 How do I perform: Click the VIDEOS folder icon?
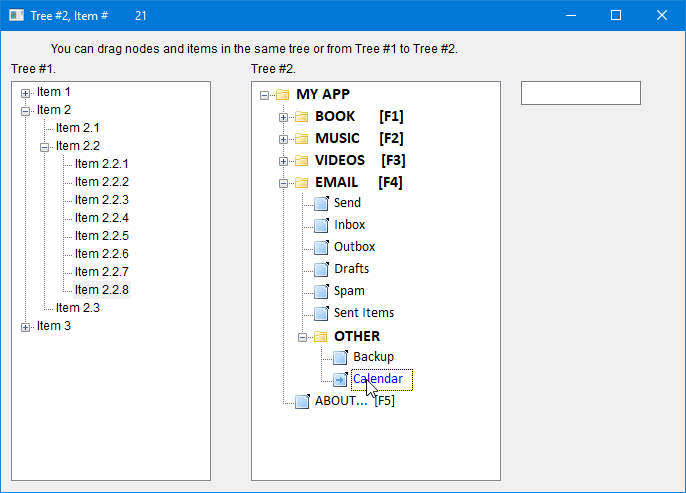point(301,161)
